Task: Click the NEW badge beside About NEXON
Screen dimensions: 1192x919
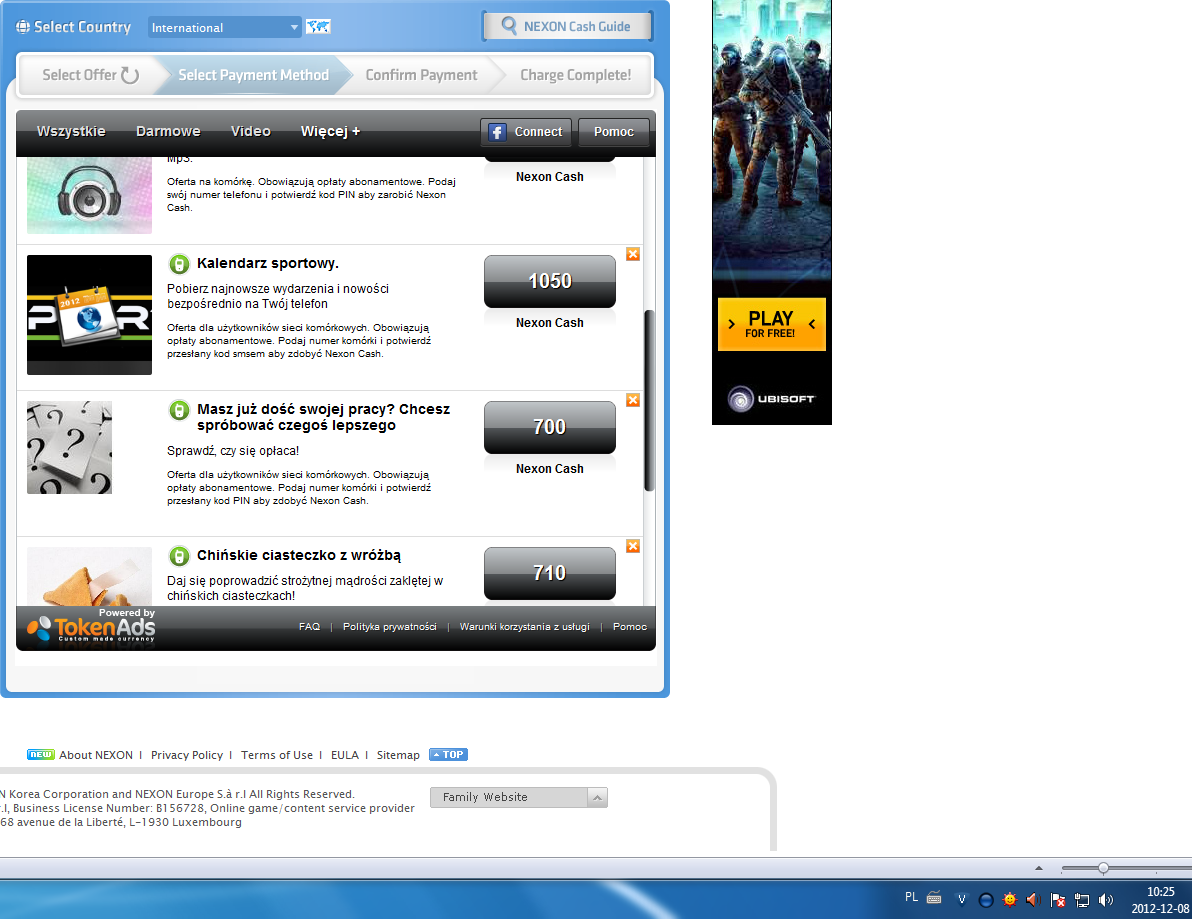Action: [40, 754]
